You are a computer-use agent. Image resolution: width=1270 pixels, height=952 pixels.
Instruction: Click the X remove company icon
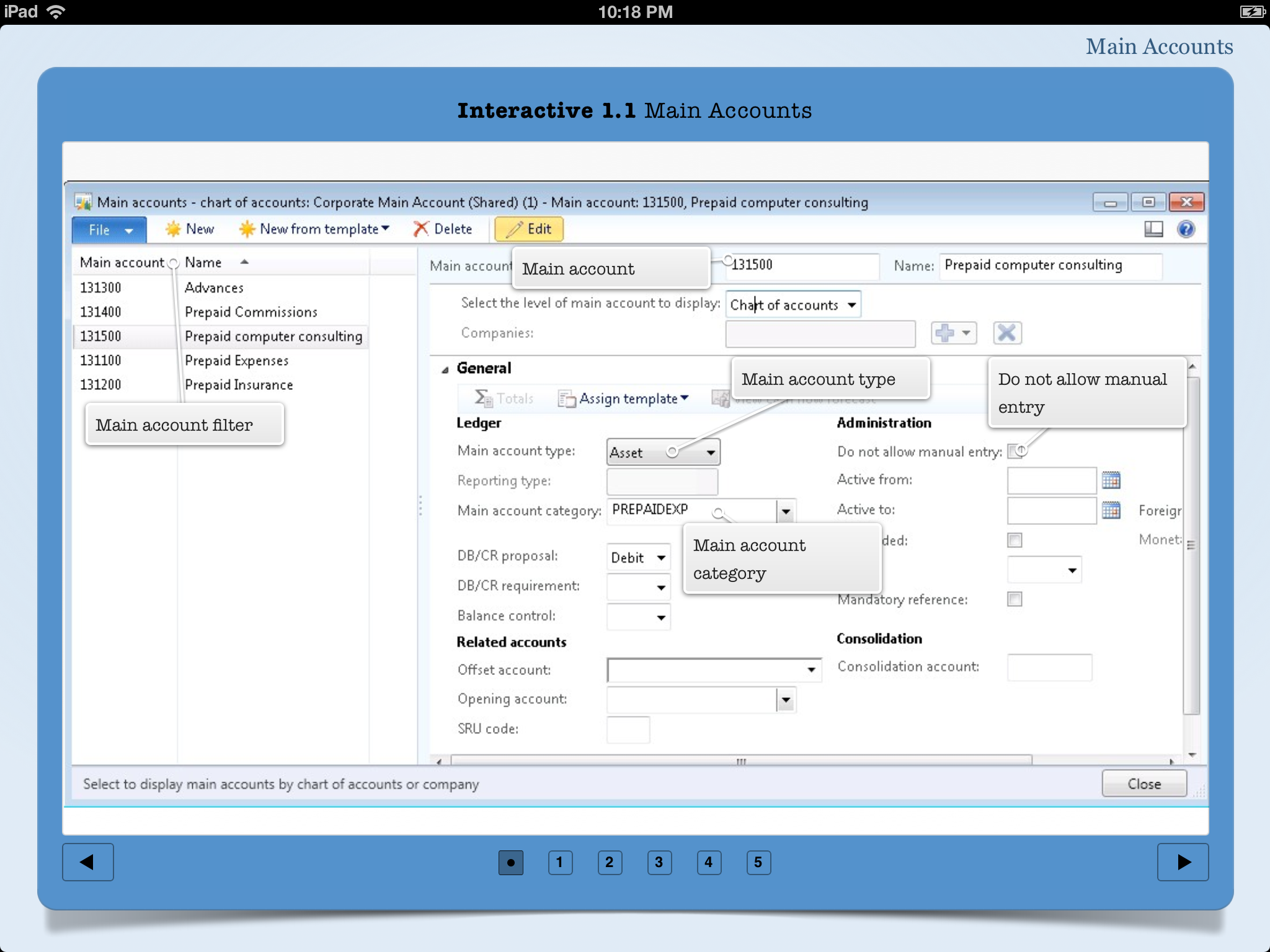pos(1006,333)
